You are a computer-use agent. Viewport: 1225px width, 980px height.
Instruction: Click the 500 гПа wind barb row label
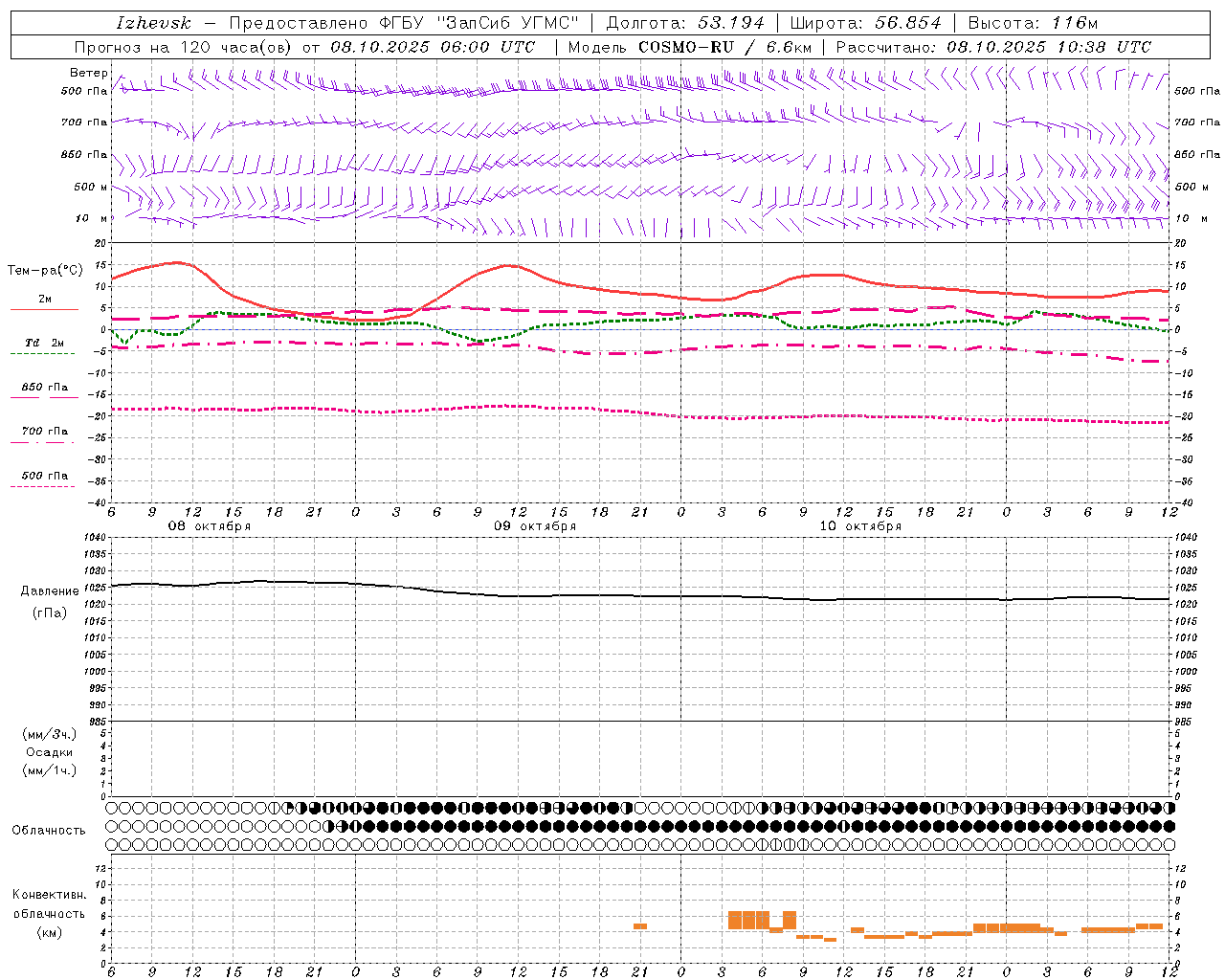tap(84, 91)
